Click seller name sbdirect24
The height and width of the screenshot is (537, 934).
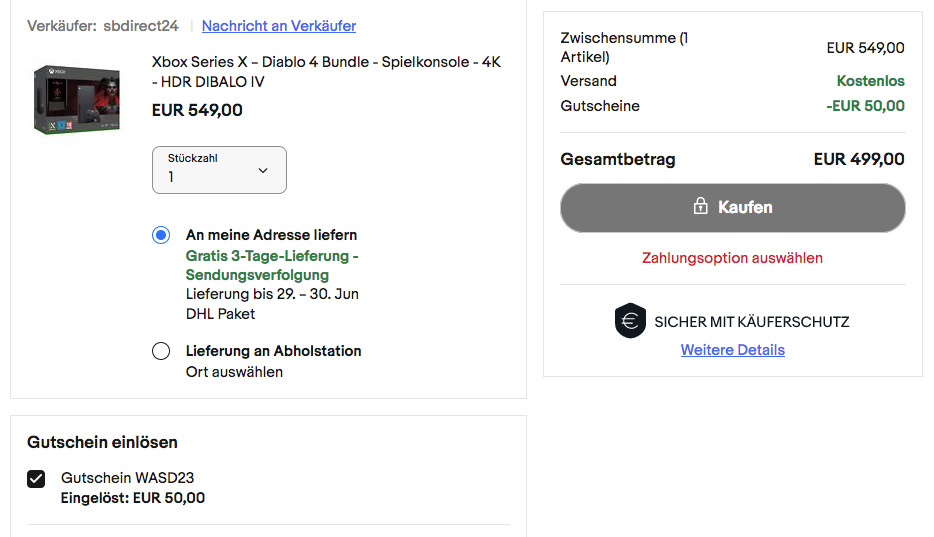coord(141,26)
